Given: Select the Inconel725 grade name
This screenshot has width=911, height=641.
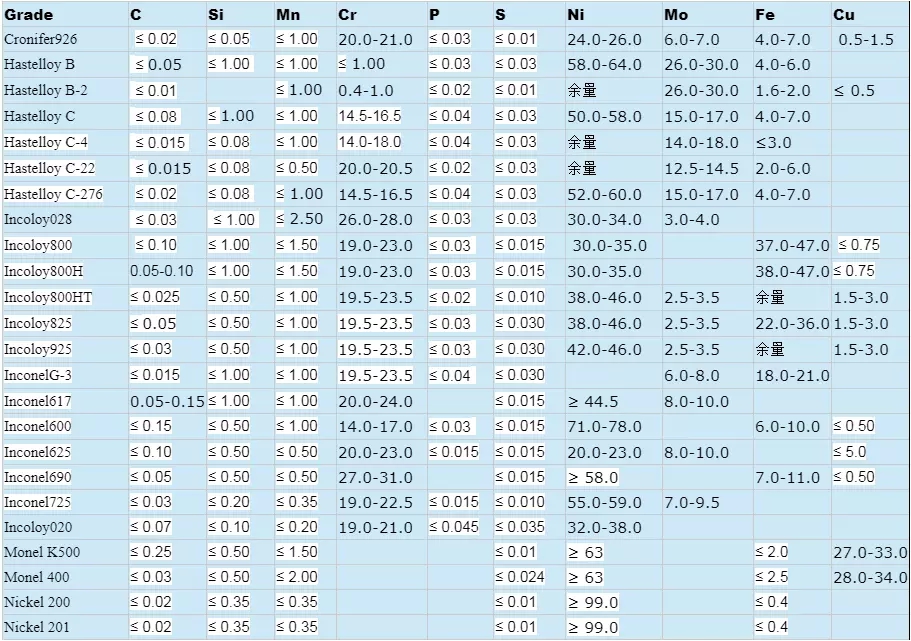Looking at the screenshot, I should [x=37, y=503].
